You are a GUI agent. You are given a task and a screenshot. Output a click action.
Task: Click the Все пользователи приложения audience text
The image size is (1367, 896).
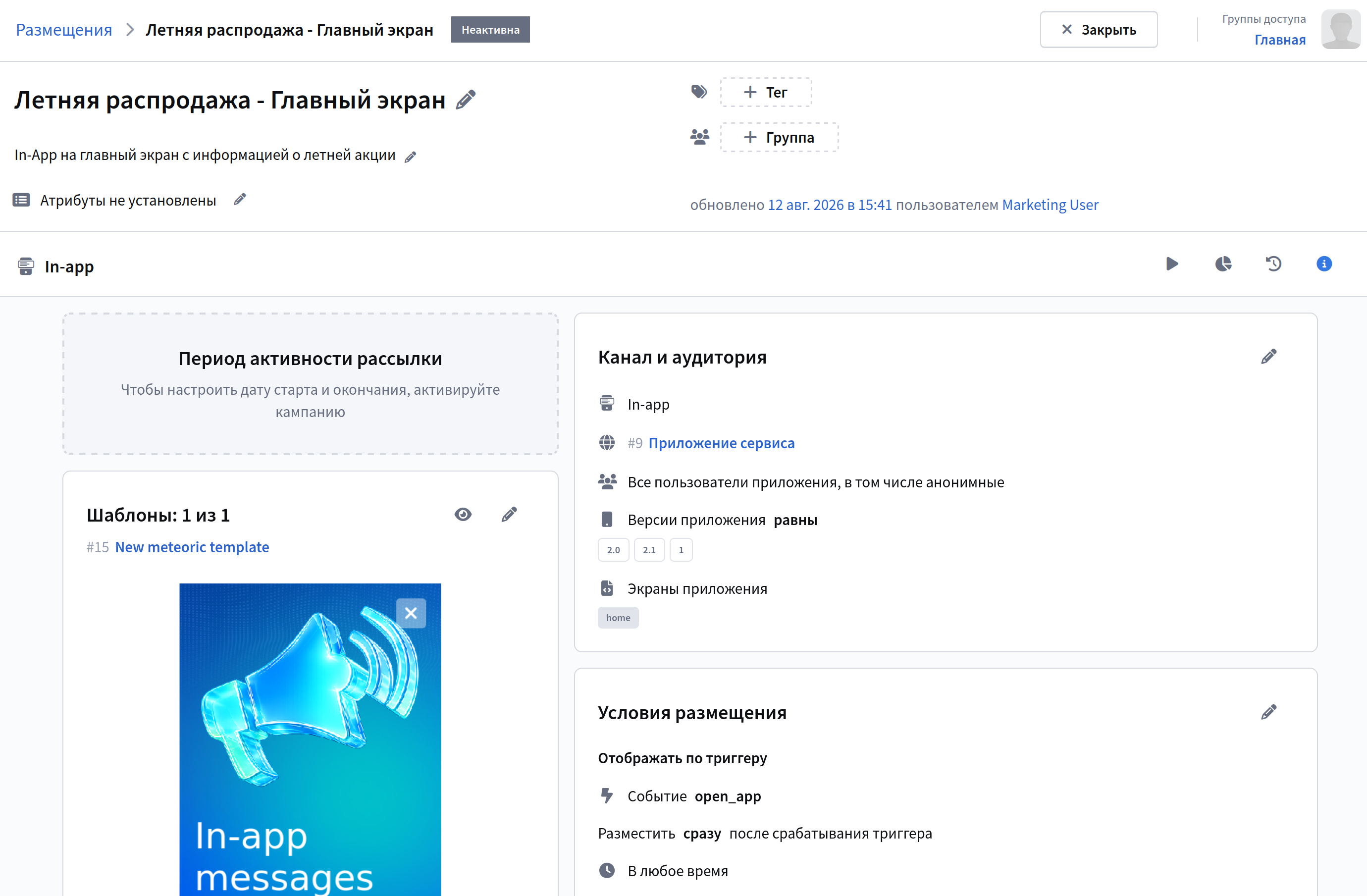816,482
